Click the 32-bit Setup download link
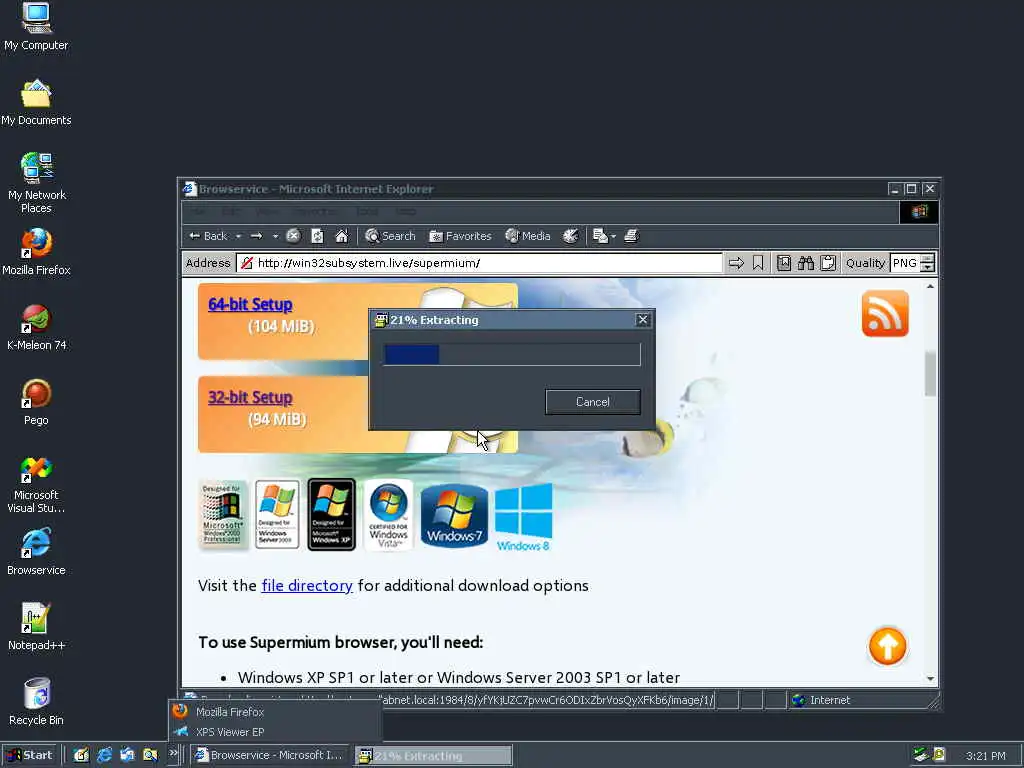Viewport: 1024px width, 768px height. coord(250,398)
